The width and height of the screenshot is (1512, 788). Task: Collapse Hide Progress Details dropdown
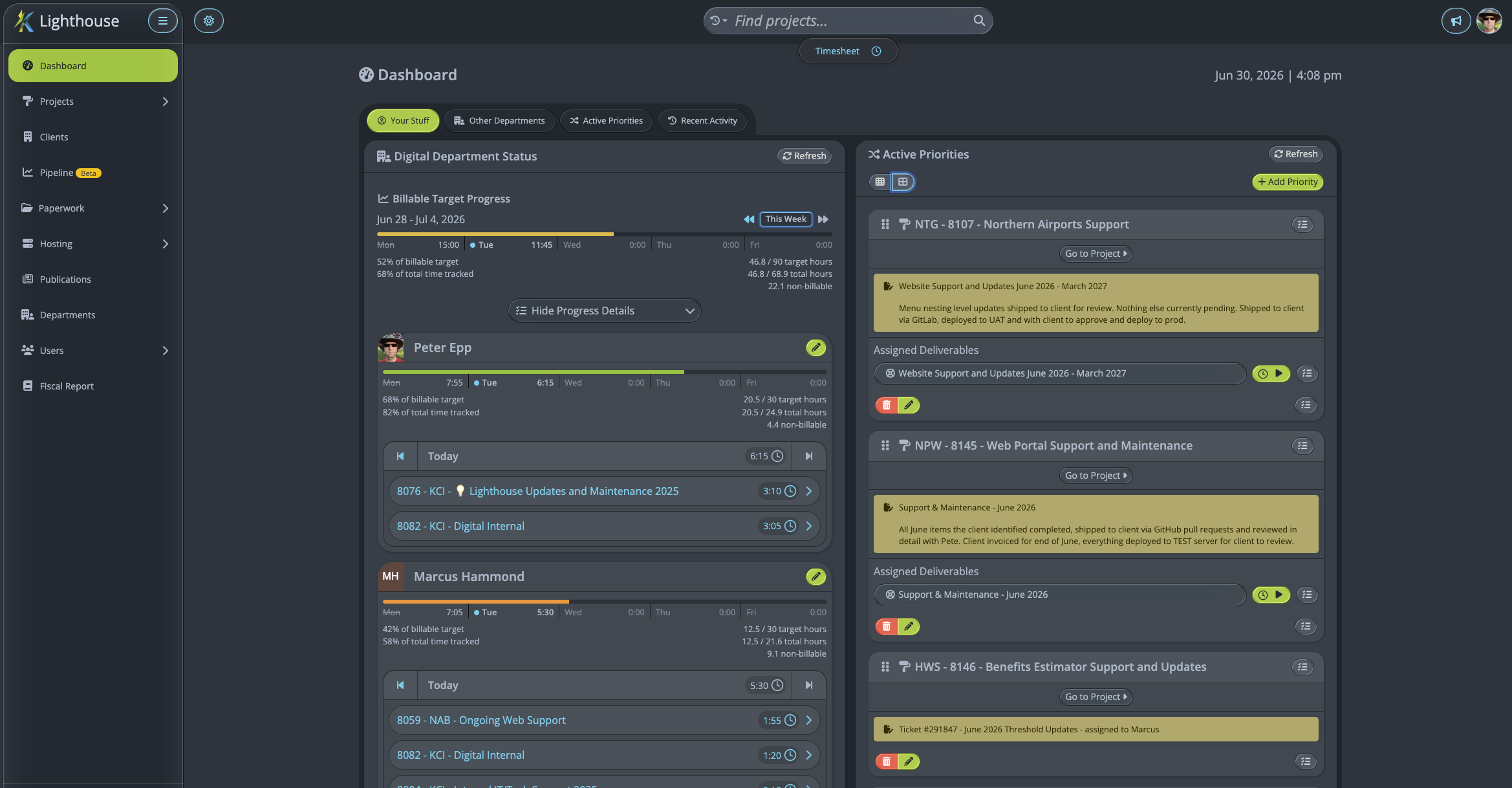coord(604,311)
